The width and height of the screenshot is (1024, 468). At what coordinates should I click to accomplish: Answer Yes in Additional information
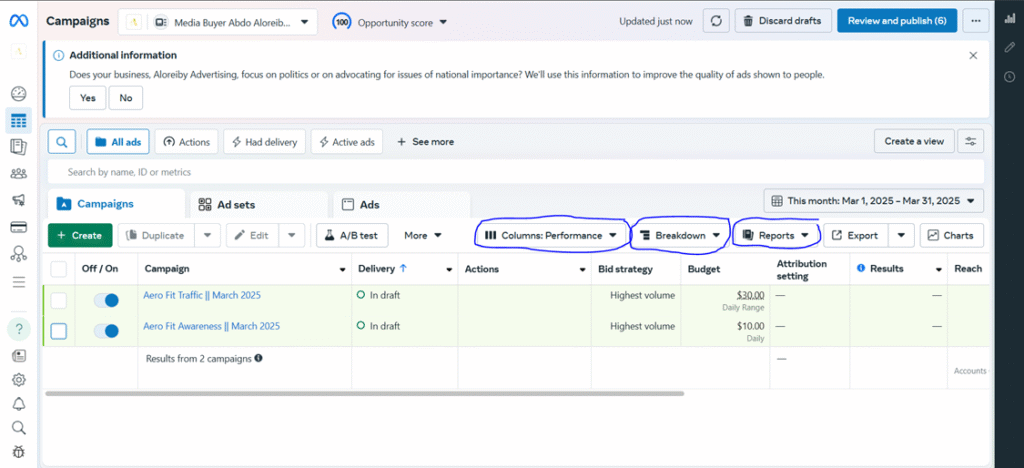click(x=88, y=98)
